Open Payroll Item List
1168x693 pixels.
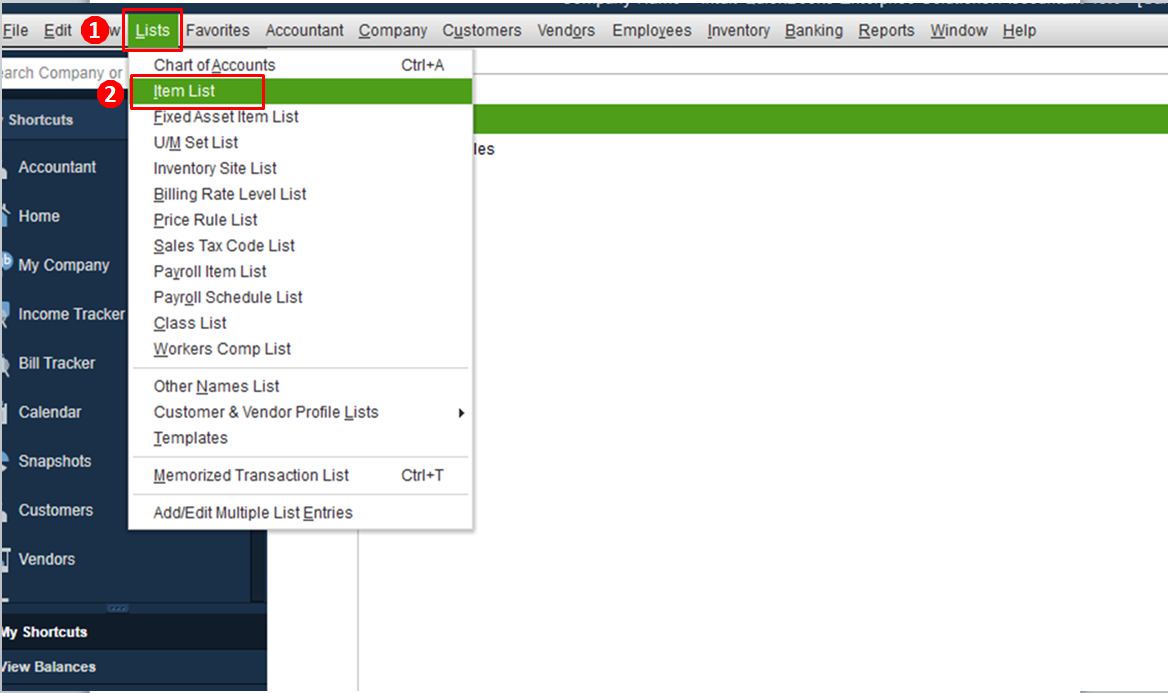click(x=300, y=272)
